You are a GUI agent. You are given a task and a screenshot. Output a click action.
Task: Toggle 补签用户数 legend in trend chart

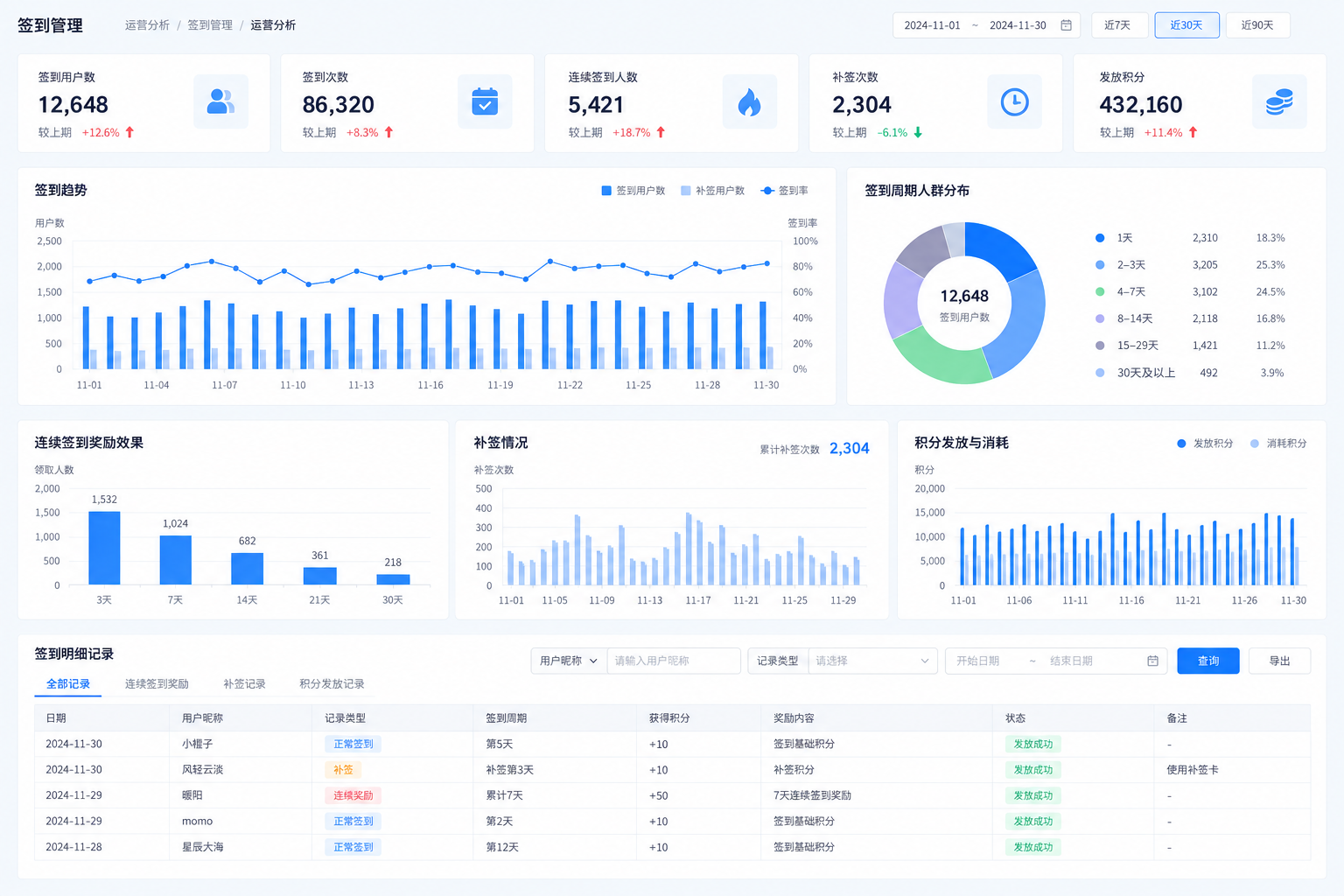[x=712, y=190]
